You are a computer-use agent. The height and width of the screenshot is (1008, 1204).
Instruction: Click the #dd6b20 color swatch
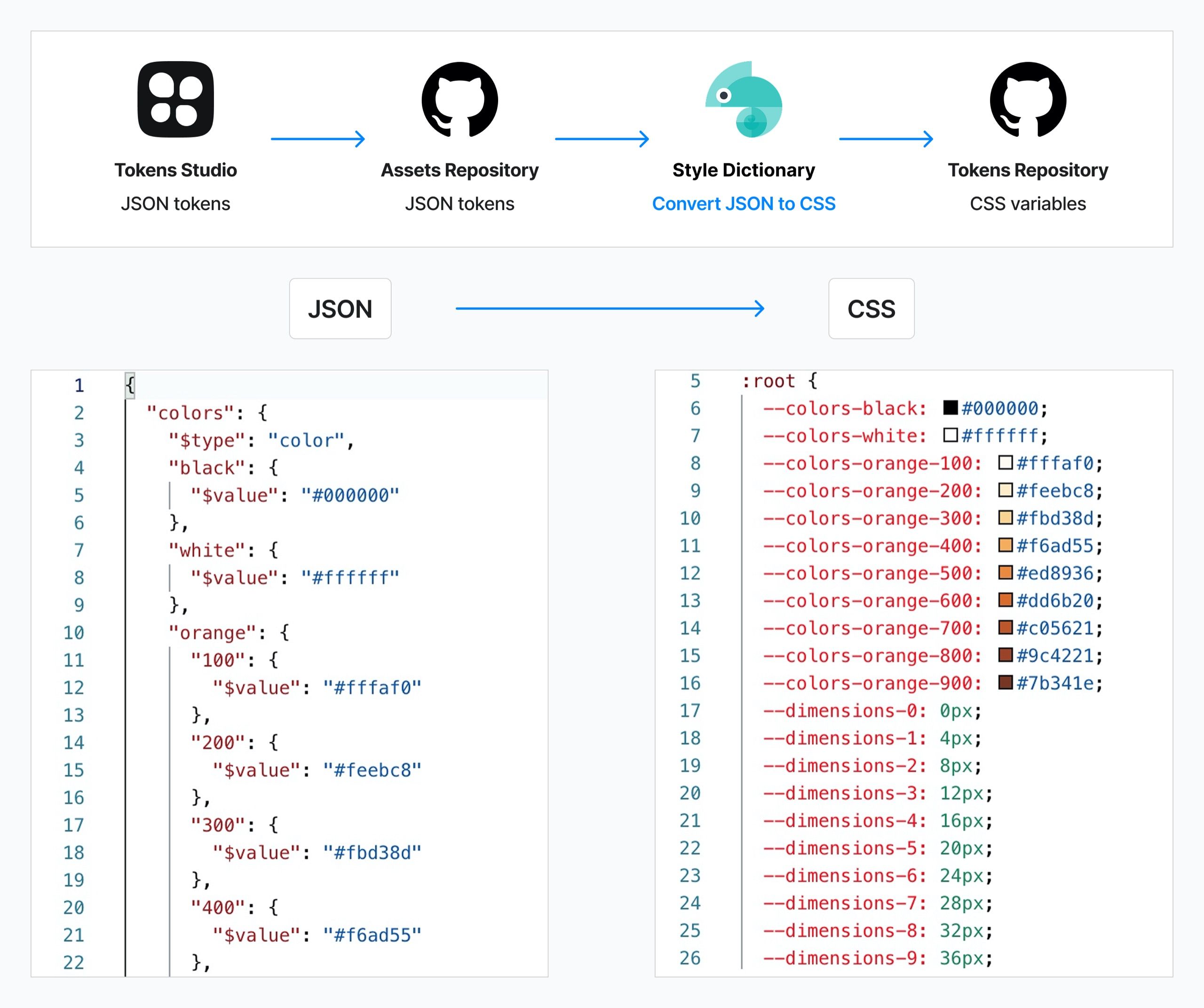point(1006,600)
